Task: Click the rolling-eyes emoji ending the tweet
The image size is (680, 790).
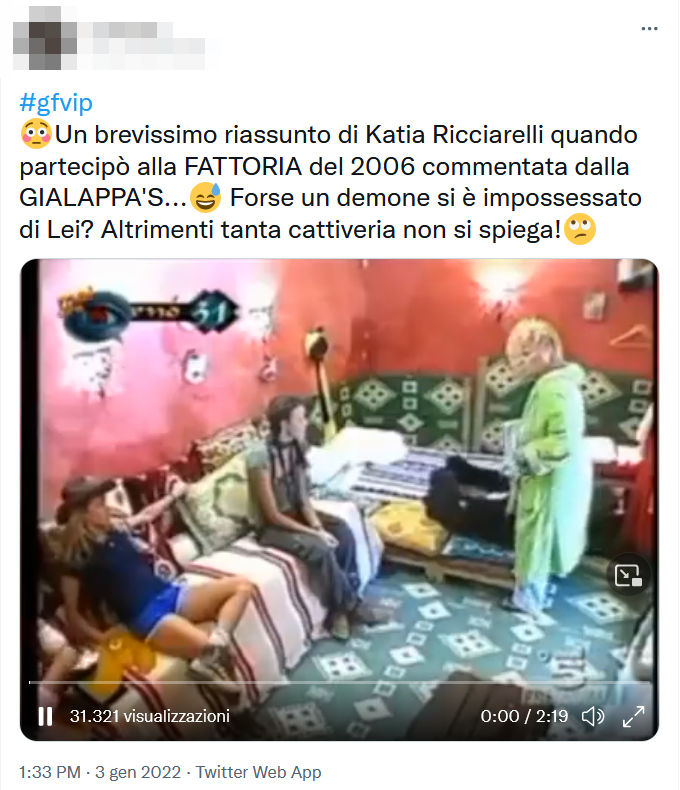Action: (x=580, y=230)
